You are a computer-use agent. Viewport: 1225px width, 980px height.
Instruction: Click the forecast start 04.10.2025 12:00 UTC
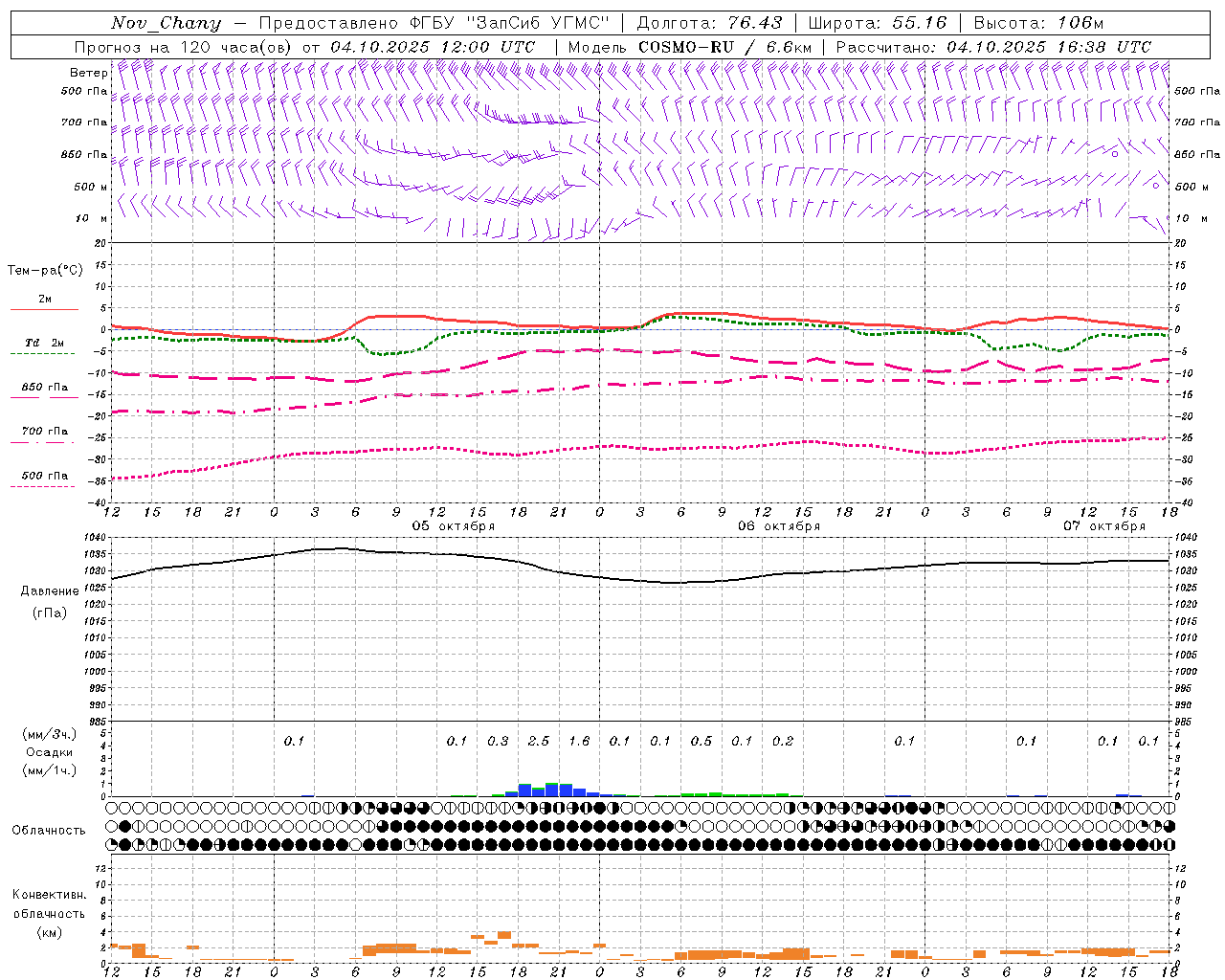tap(433, 47)
